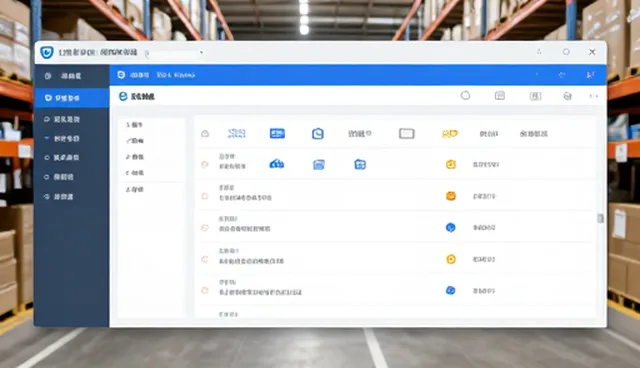Toggle the checkbox of the third list row

[205, 228]
